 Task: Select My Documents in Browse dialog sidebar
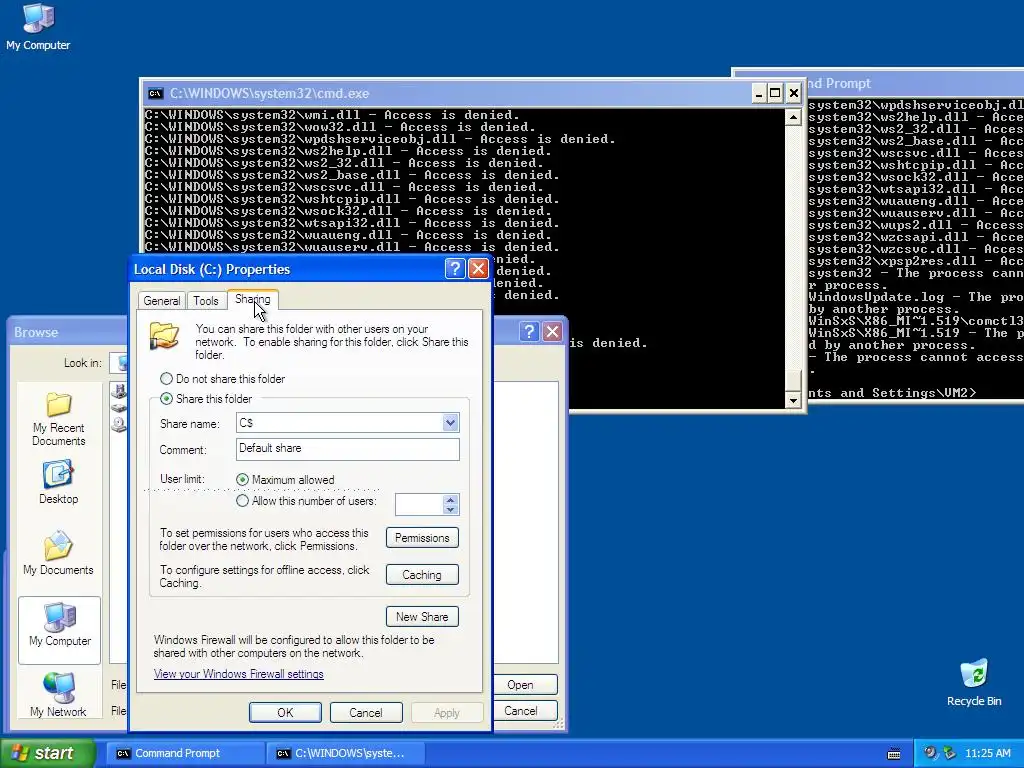coord(58,553)
